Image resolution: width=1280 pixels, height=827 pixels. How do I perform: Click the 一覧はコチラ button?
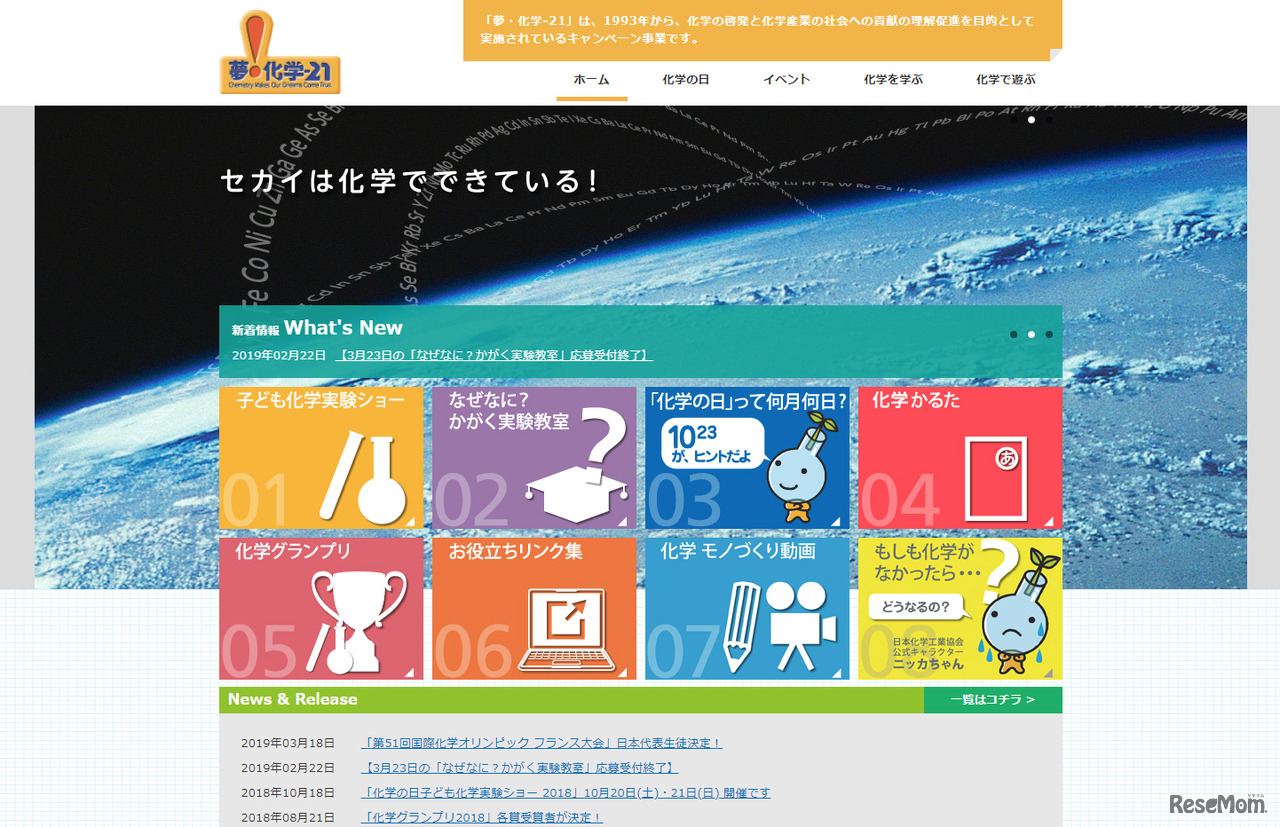click(x=993, y=700)
